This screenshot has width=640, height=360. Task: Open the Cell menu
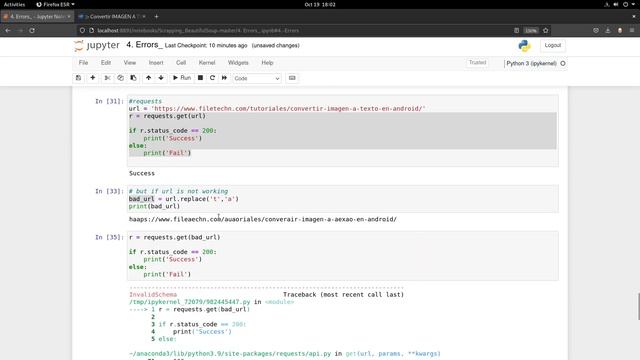181,63
